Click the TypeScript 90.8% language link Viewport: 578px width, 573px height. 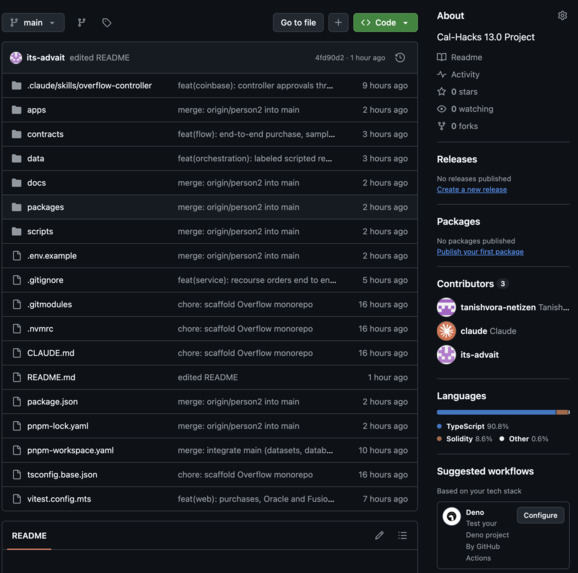[473, 427]
